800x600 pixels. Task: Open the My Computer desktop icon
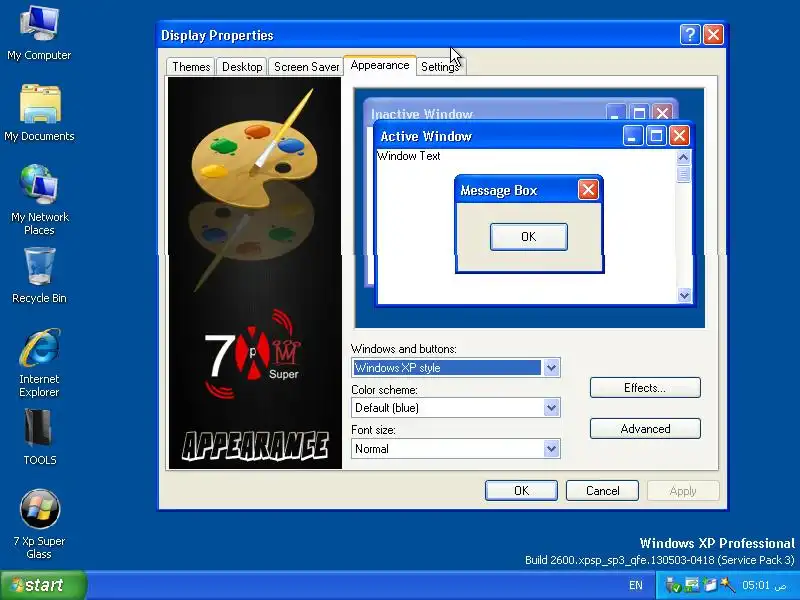39,33
